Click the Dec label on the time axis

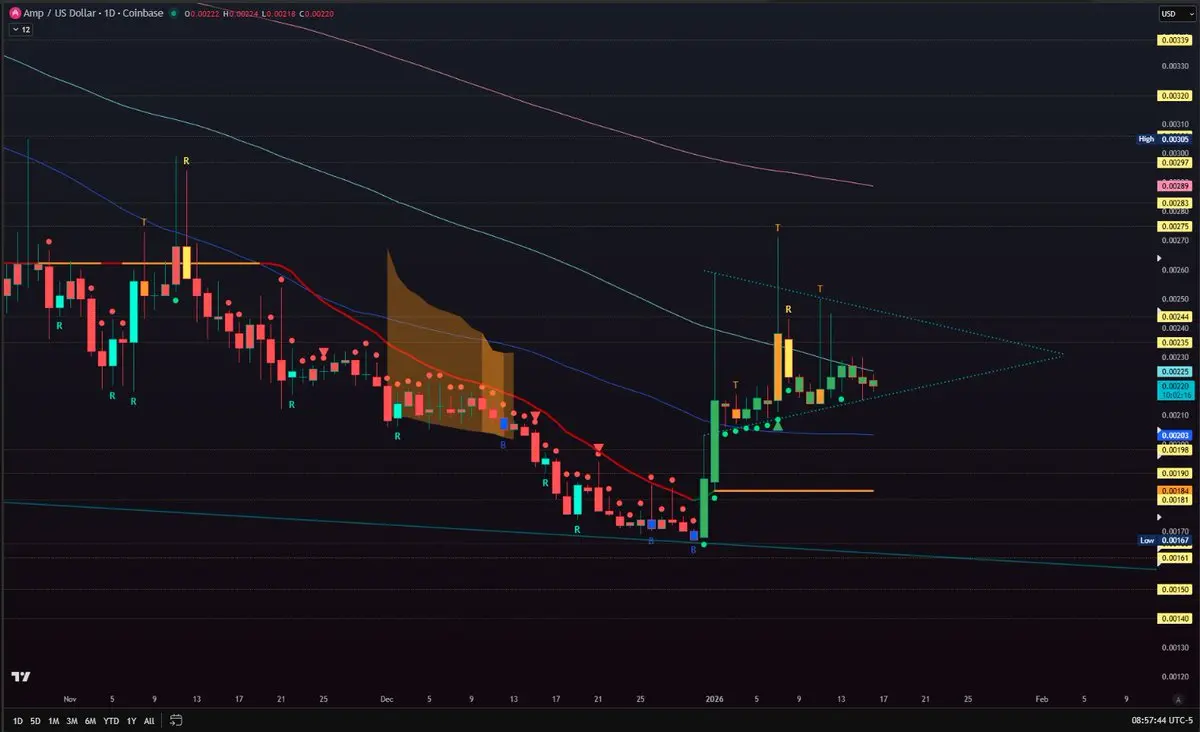point(386,700)
